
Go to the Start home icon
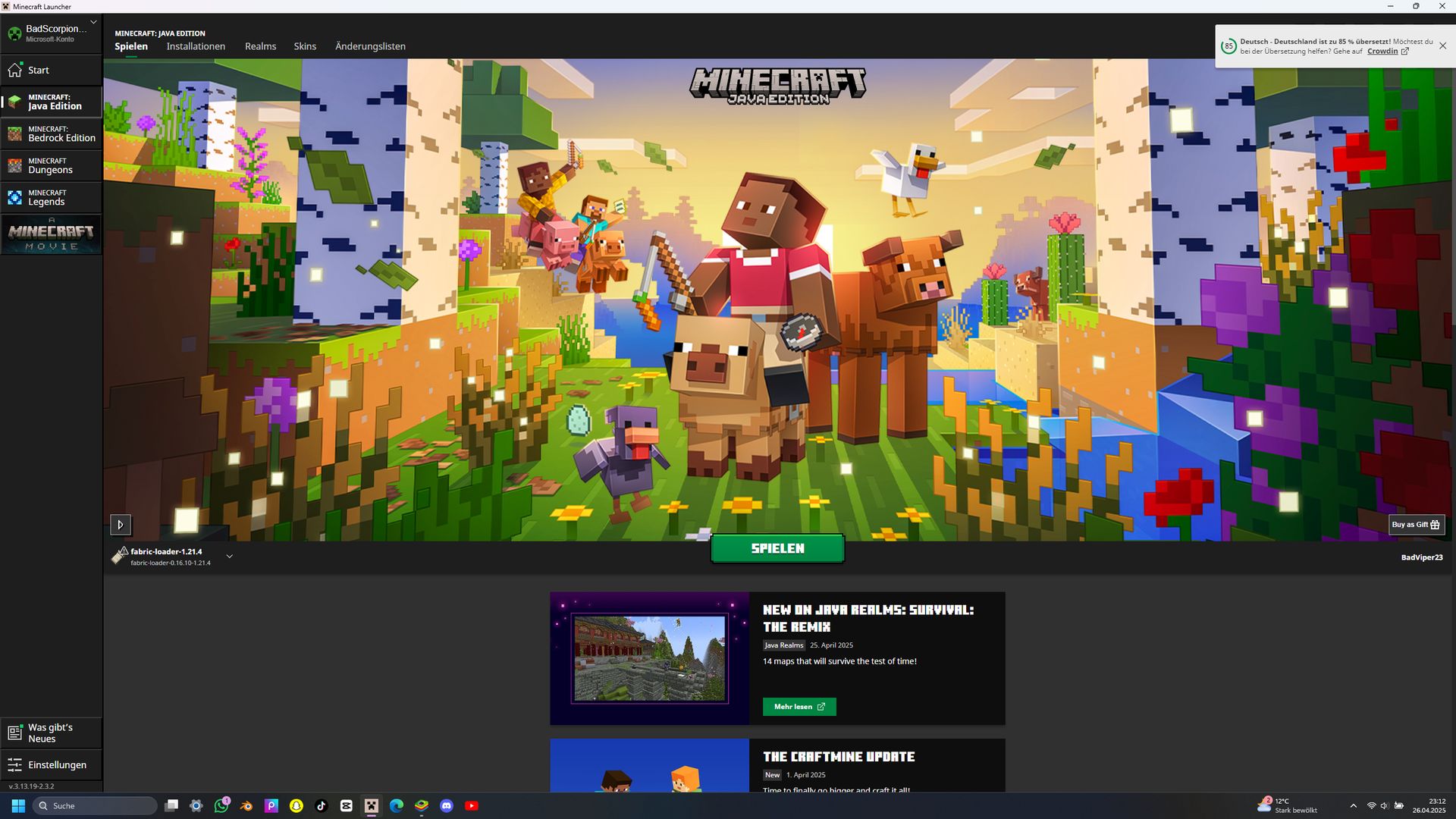pos(15,70)
